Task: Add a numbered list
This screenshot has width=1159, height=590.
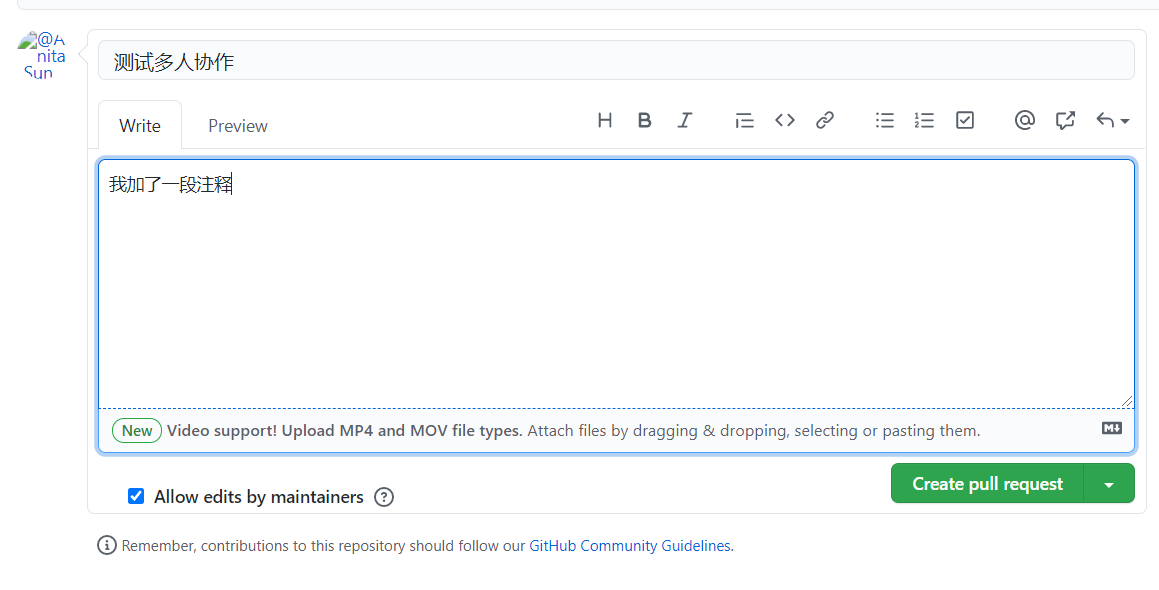Action: click(924, 121)
